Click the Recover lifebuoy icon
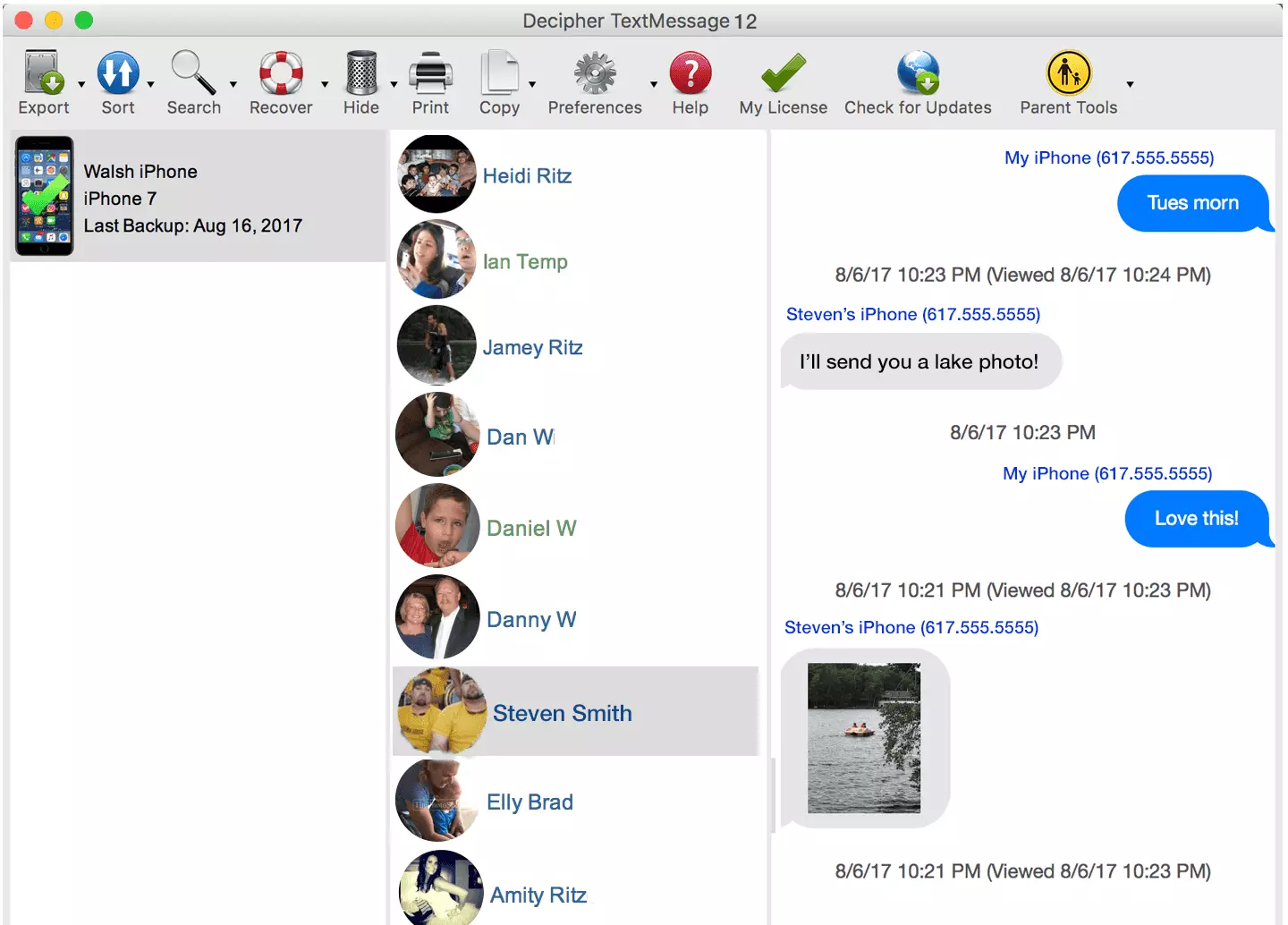The width and height of the screenshot is (1288, 925). (x=281, y=72)
